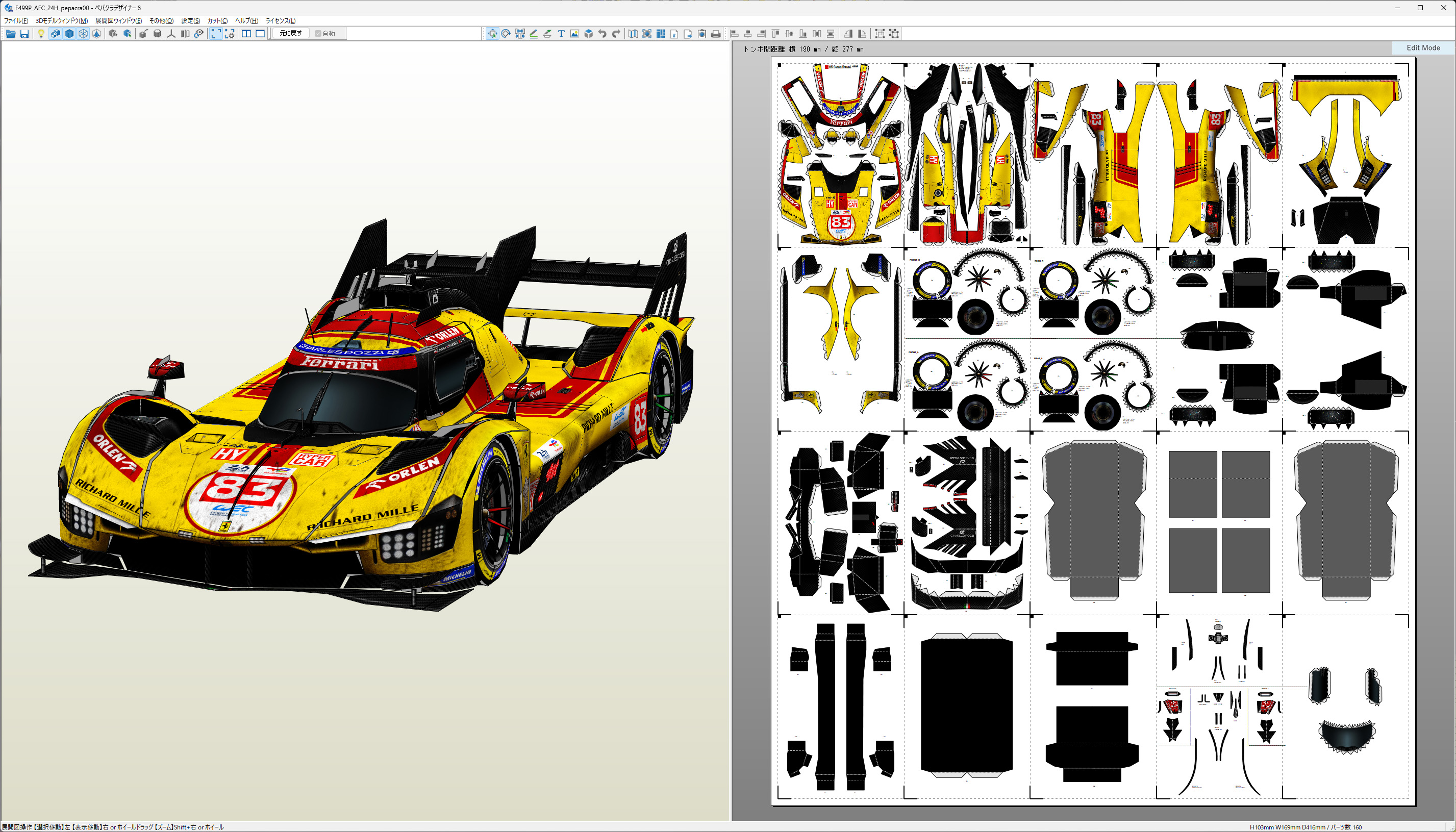The width and height of the screenshot is (1456, 832).
Task: Open the 展開図ウィンドウ(E) menu
Action: click(x=118, y=20)
